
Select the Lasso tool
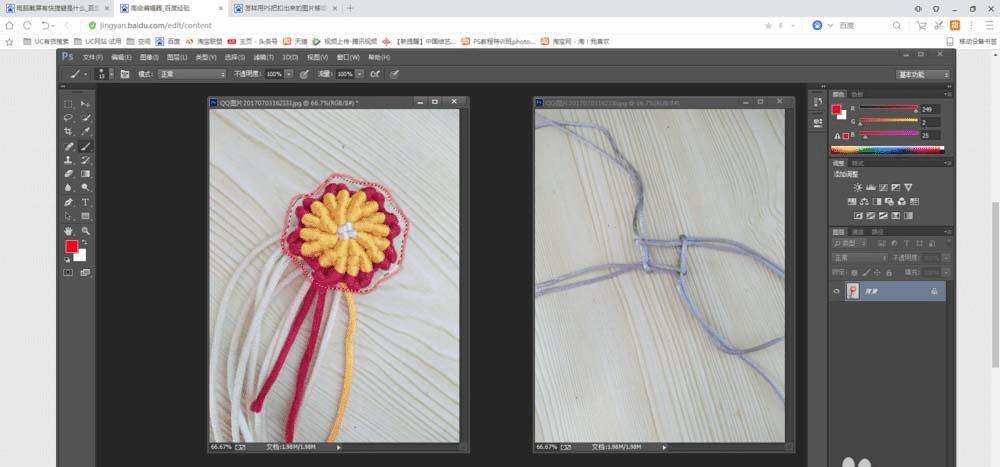68,117
